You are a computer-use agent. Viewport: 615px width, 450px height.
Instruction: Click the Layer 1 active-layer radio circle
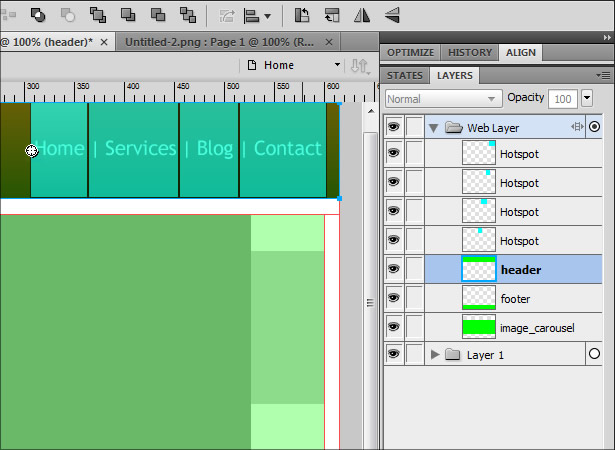[594, 353]
